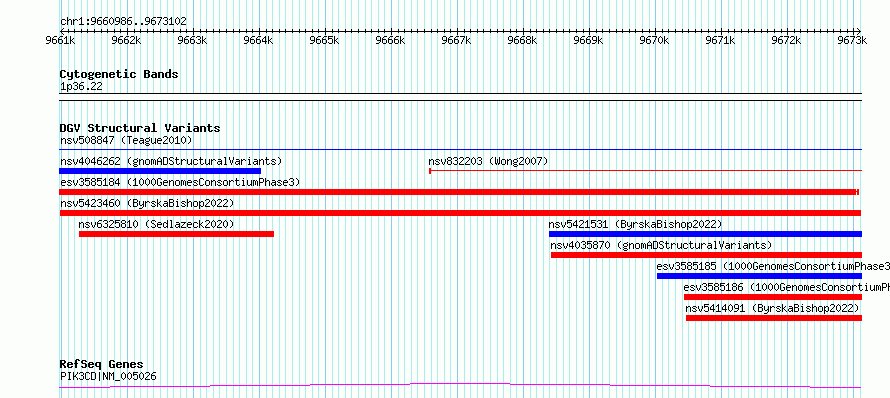
Task: Click the 9671k ruler position
Action: point(721,40)
